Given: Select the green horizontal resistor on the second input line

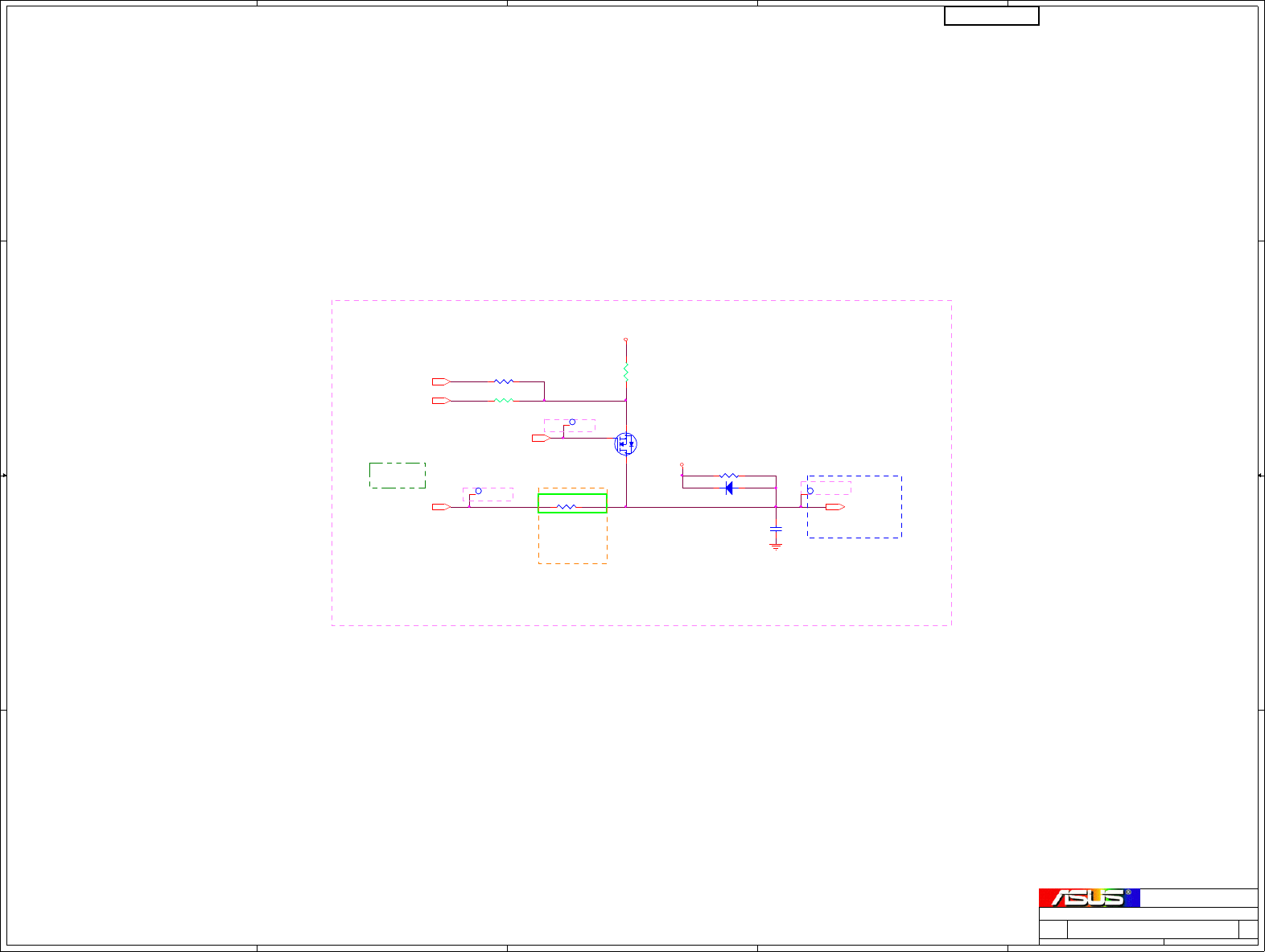Looking at the screenshot, I should [x=504, y=400].
